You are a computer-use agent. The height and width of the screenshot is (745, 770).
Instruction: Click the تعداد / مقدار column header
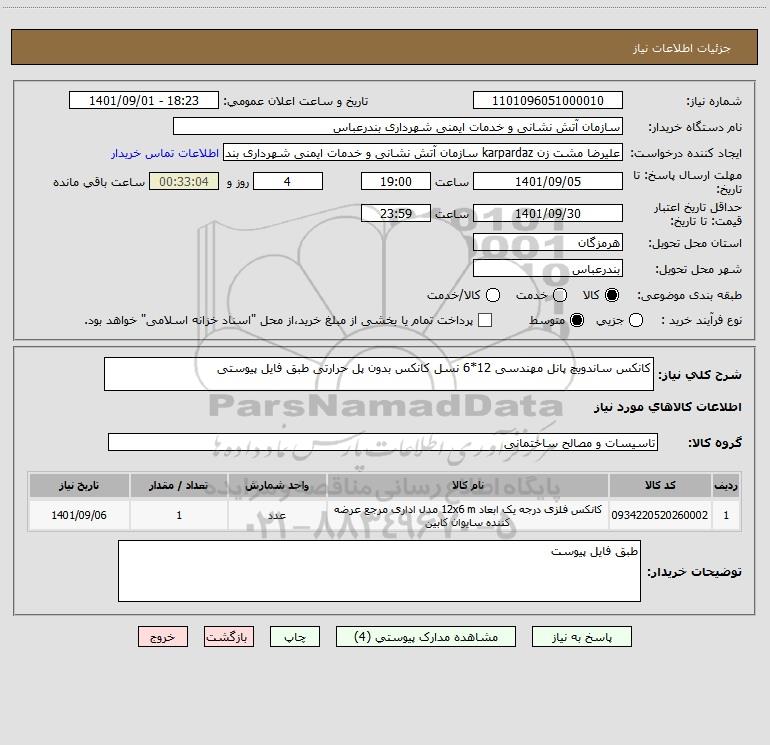179,485
